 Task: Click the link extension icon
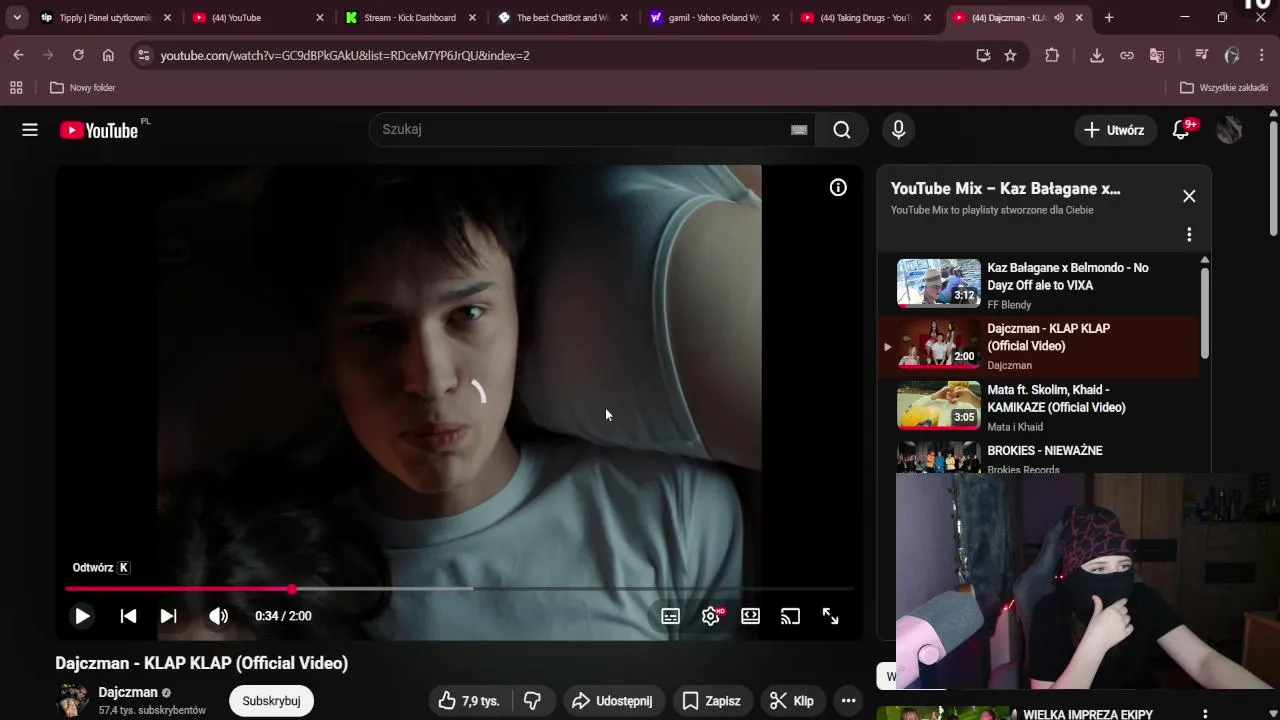[1127, 55]
